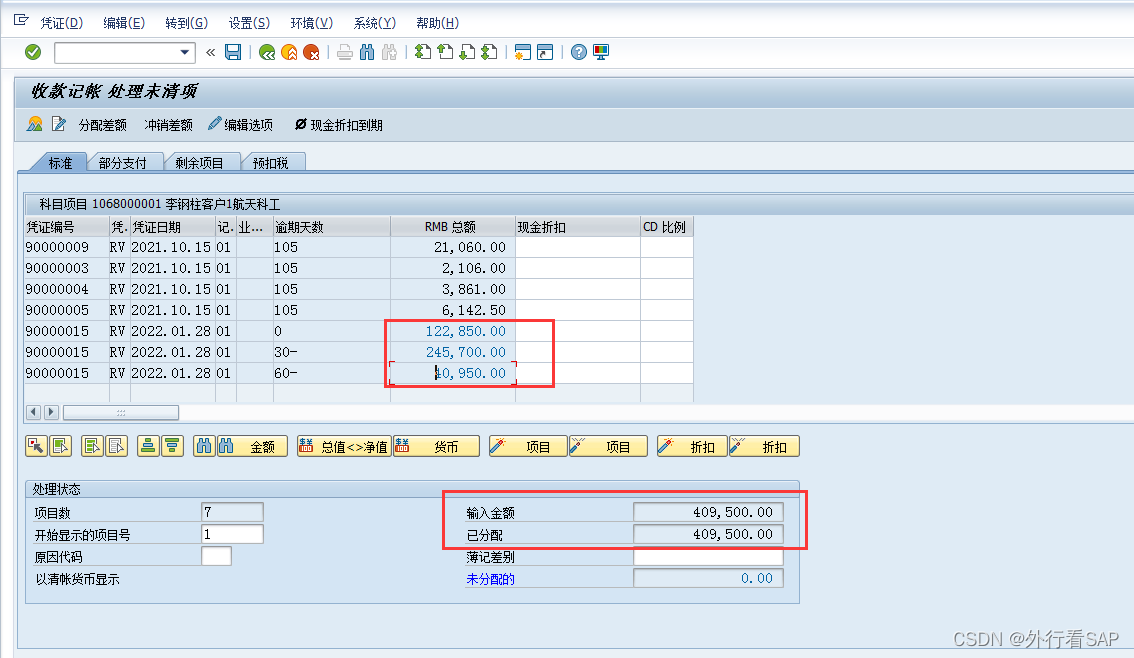Image resolution: width=1134 pixels, height=658 pixels.
Task: Click into the 原因代码 input field
Action: [x=216, y=556]
